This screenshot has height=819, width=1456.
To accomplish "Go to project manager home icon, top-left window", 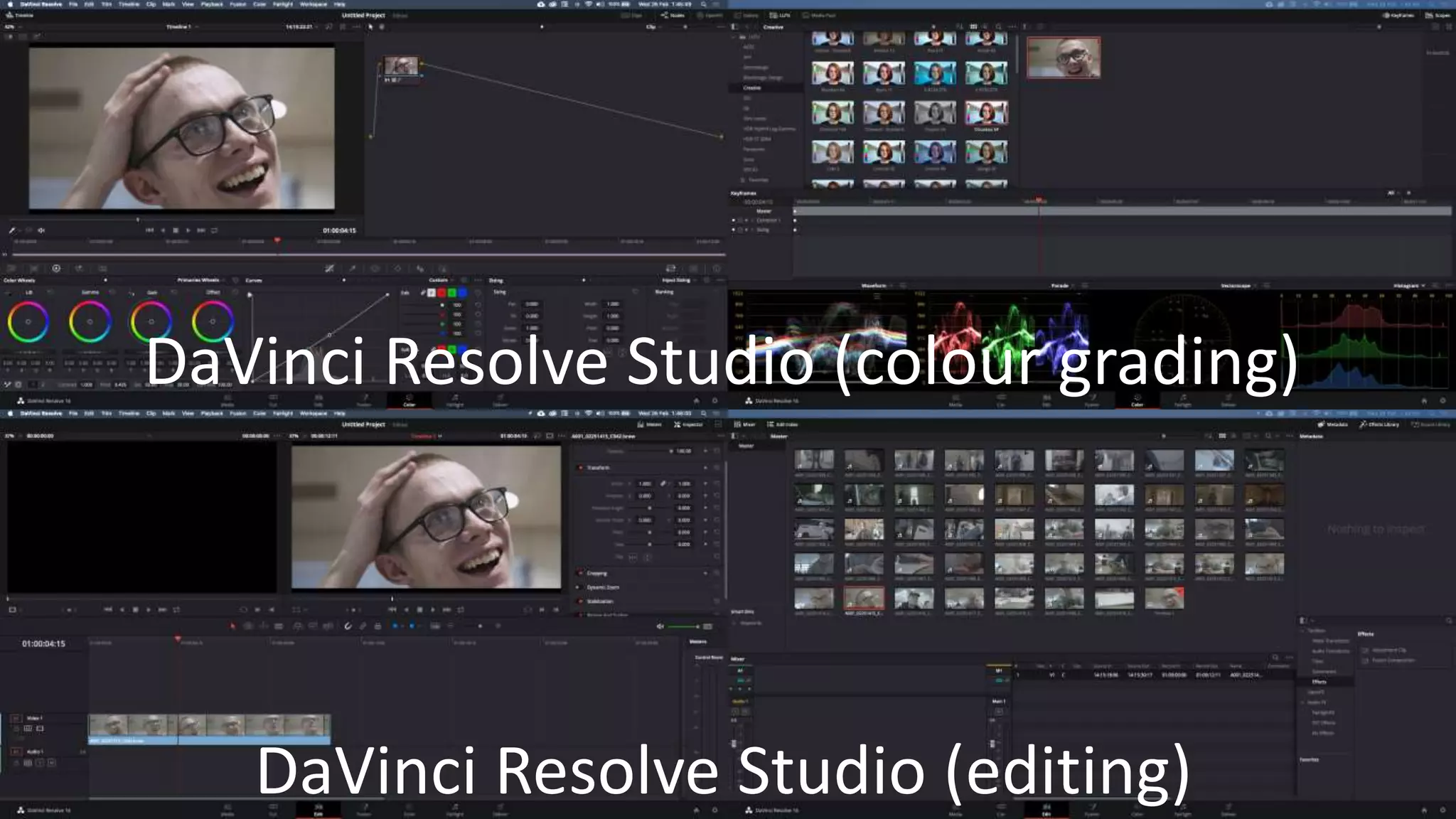I will [x=696, y=401].
